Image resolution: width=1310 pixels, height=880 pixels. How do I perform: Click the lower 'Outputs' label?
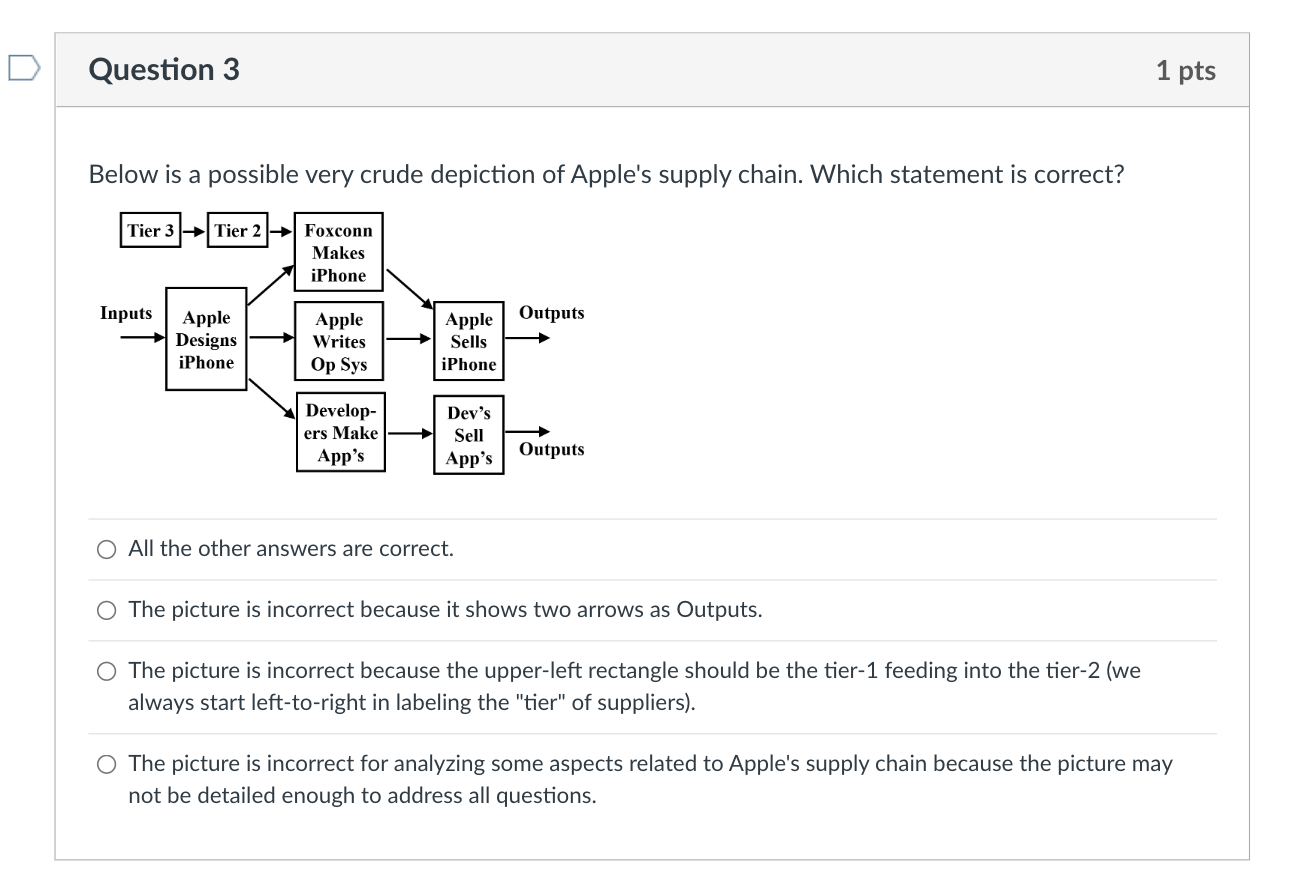click(x=550, y=449)
